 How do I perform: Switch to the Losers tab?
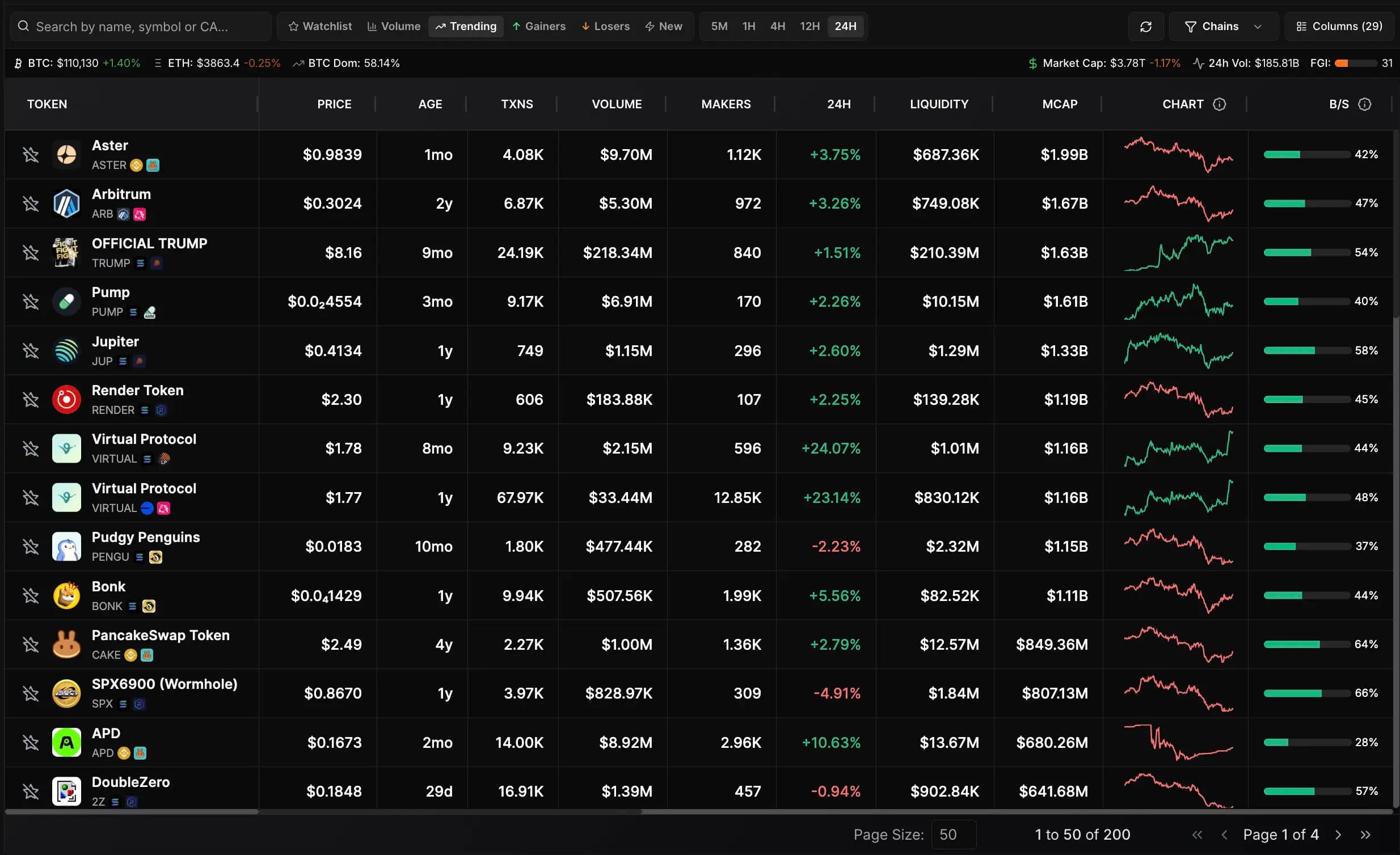(605, 26)
